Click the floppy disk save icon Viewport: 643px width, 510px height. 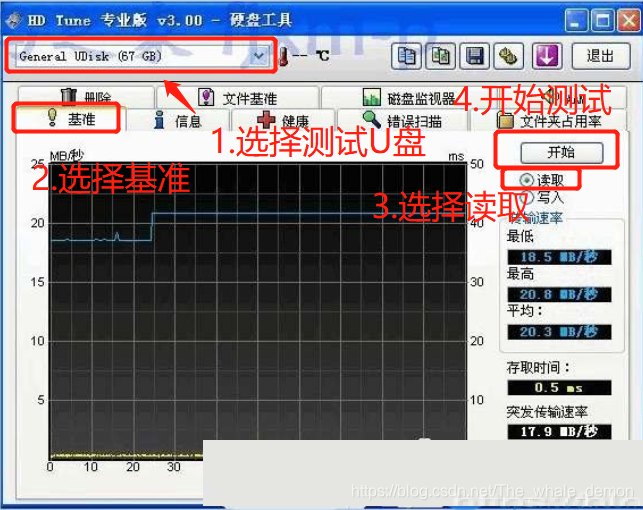[474, 56]
